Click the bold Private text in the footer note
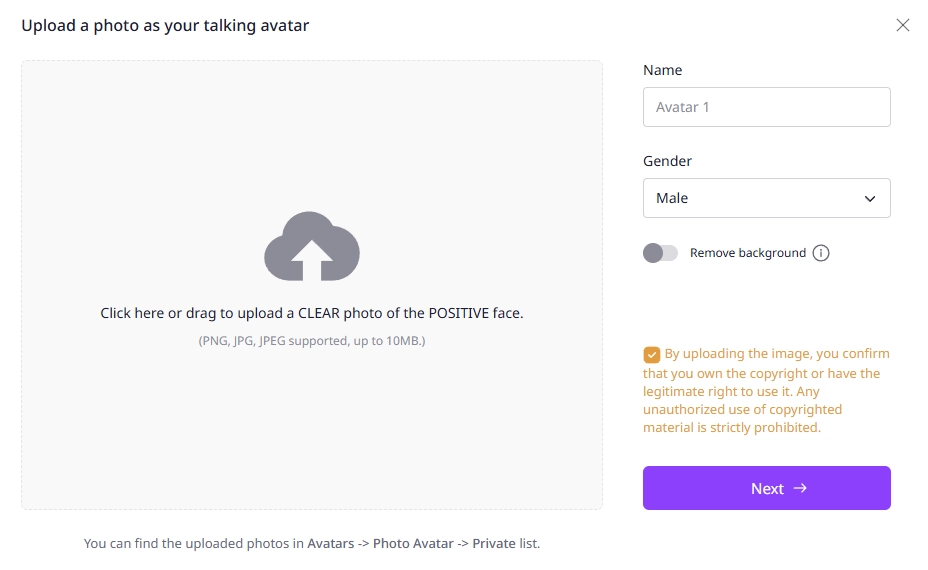Screen dimensions: 928x570 click(494, 543)
